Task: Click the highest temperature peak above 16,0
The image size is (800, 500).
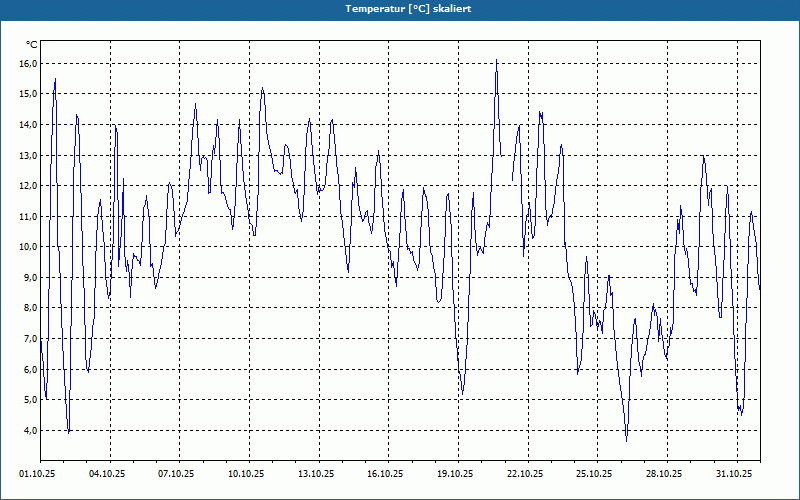Action: 496,60
